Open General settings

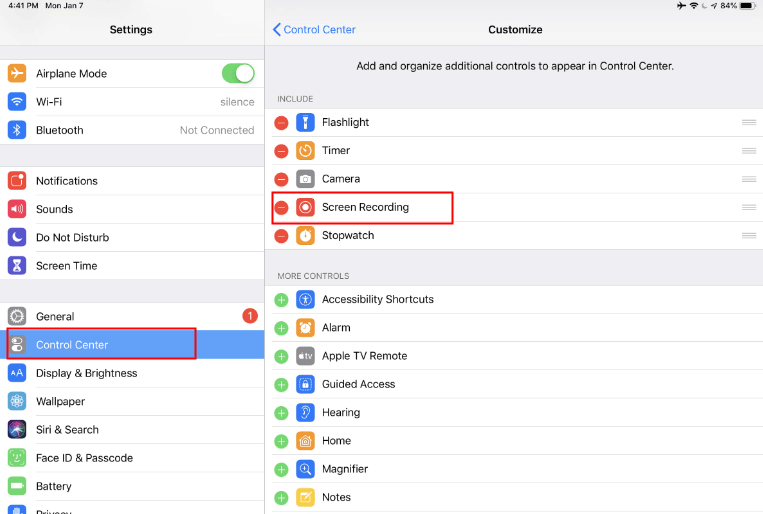click(x=132, y=316)
